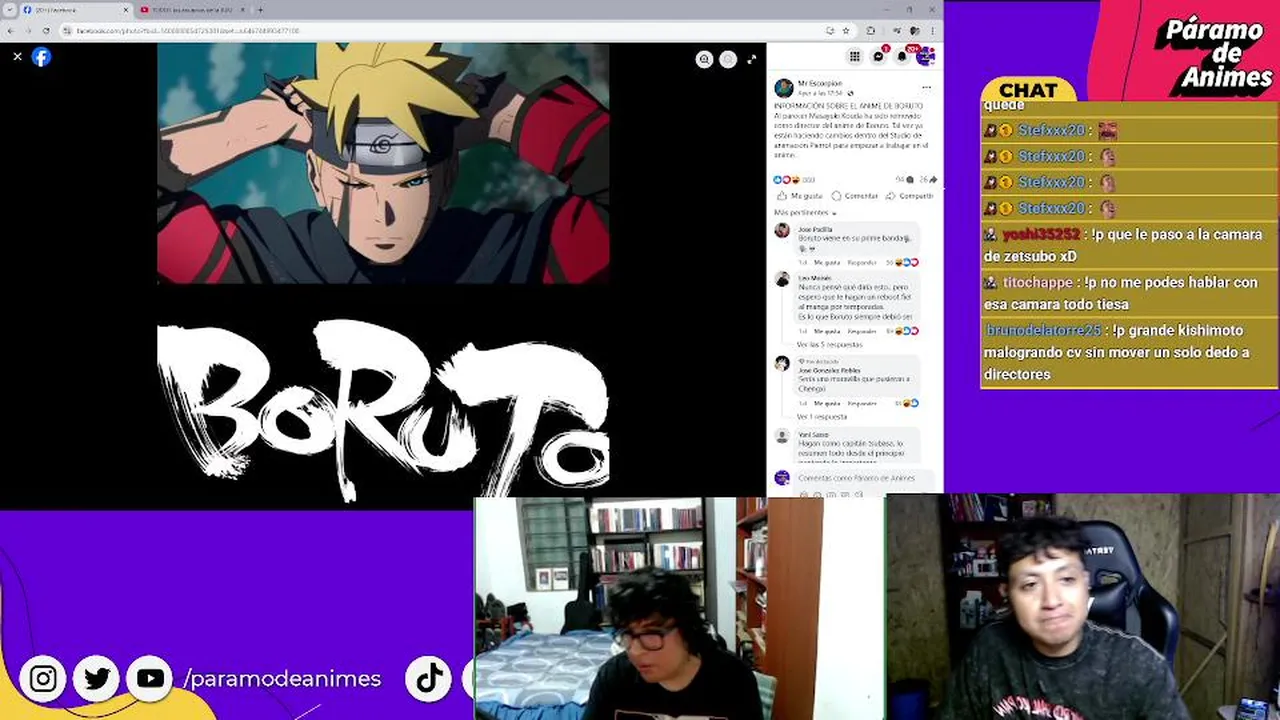Click Páramo de Animes logo

1214,56
